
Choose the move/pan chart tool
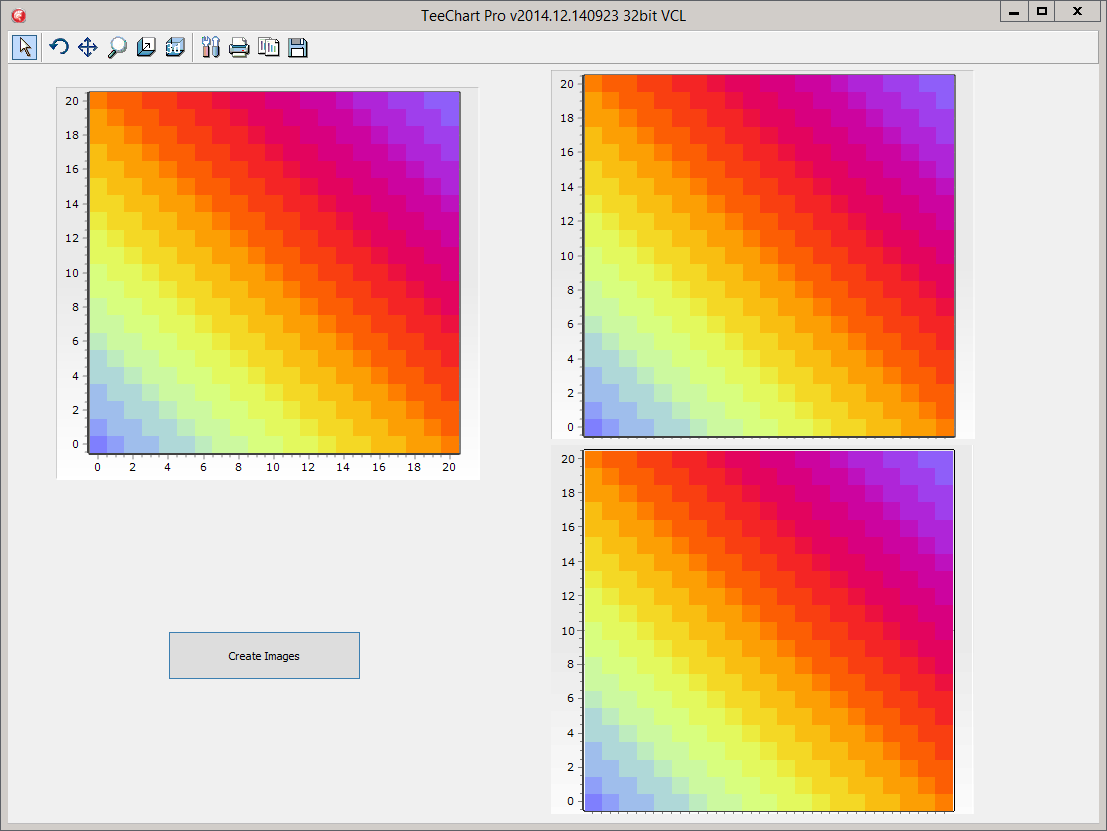[x=88, y=47]
